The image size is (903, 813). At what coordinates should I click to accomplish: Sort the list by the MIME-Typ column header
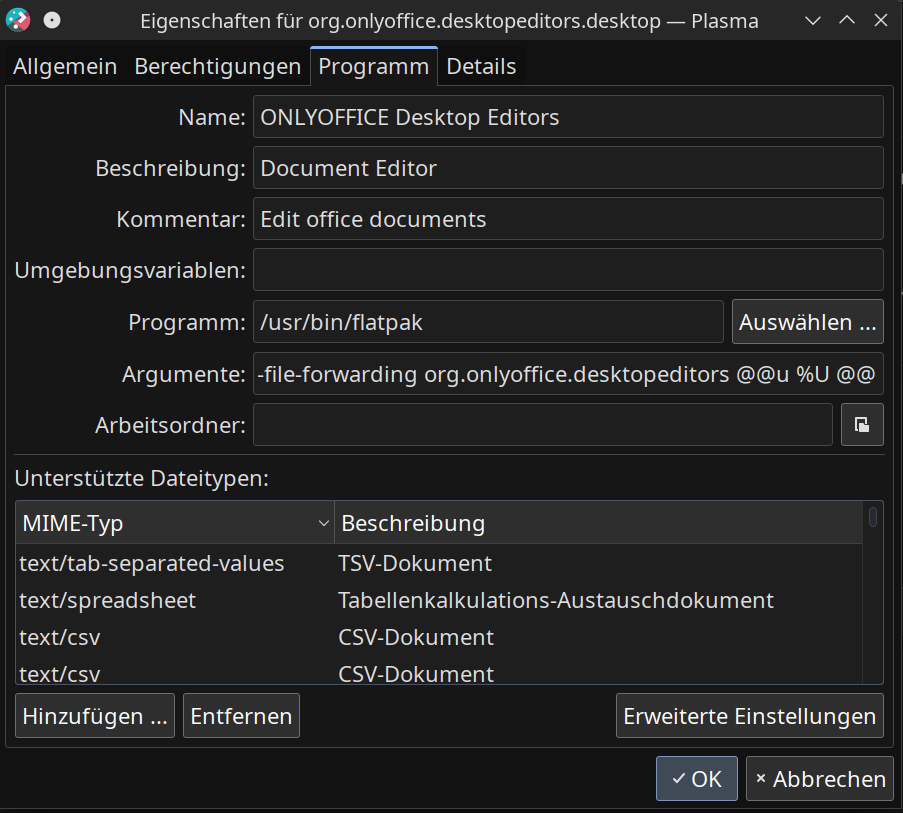[174, 523]
